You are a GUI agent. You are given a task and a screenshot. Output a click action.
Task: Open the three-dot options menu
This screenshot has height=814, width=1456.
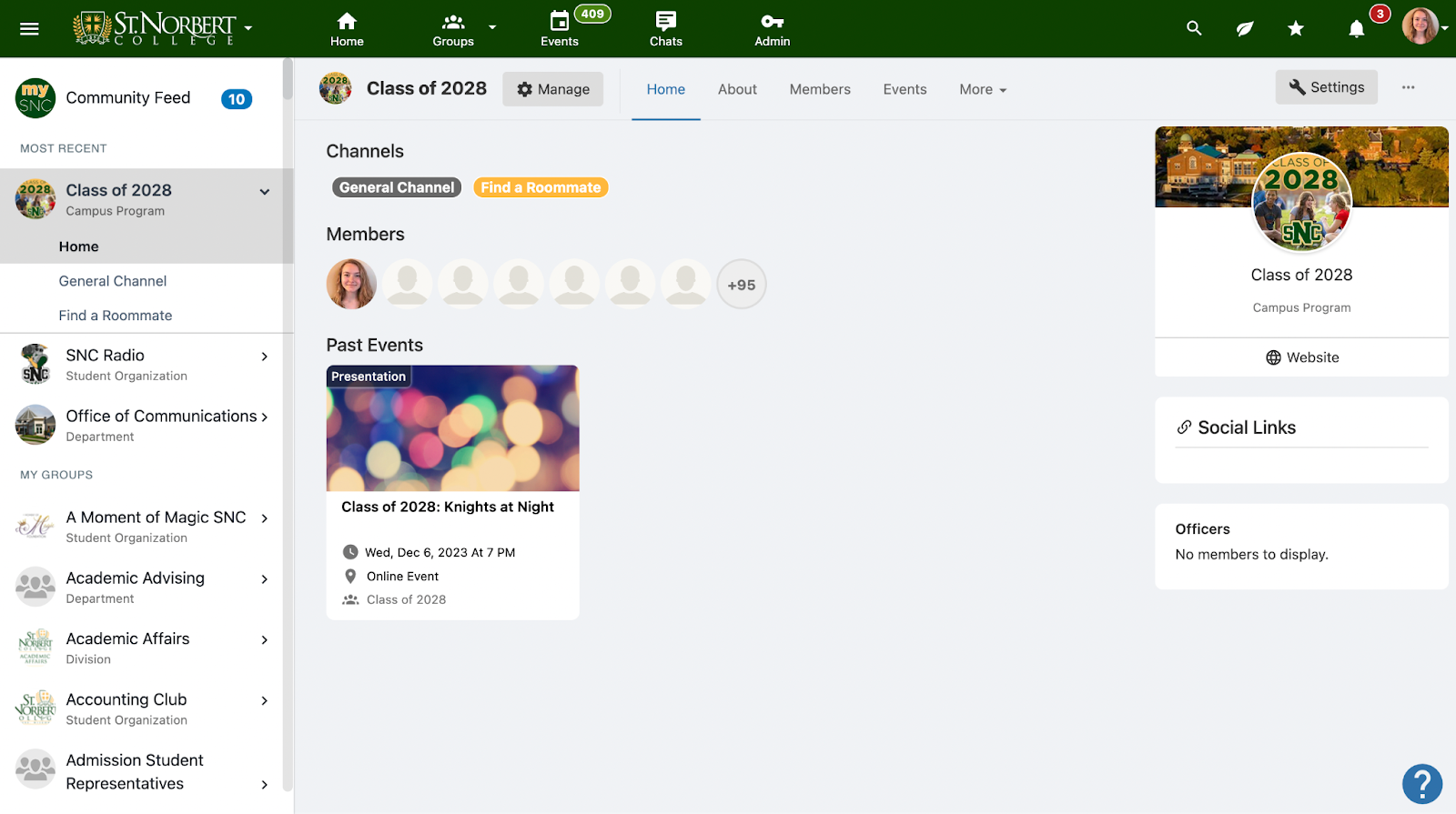tap(1408, 87)
